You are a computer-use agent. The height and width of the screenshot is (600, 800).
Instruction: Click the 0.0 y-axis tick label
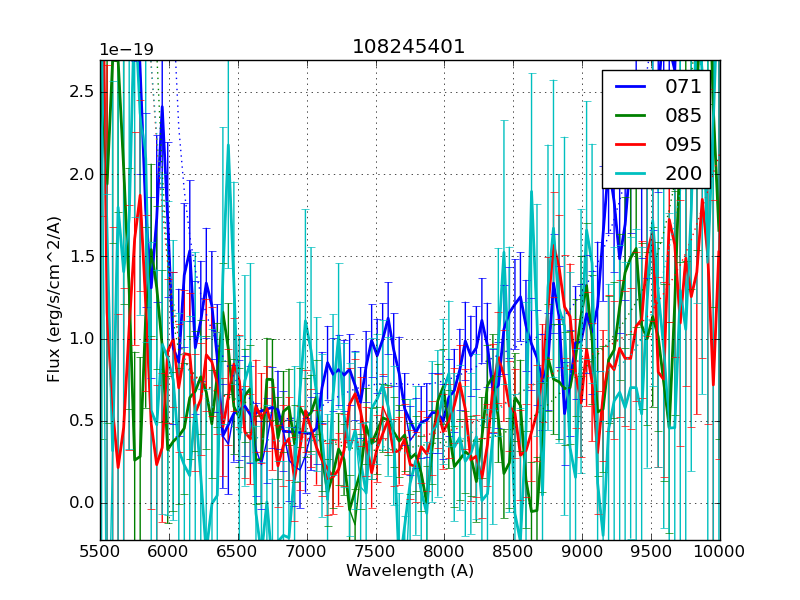(82, 503)
